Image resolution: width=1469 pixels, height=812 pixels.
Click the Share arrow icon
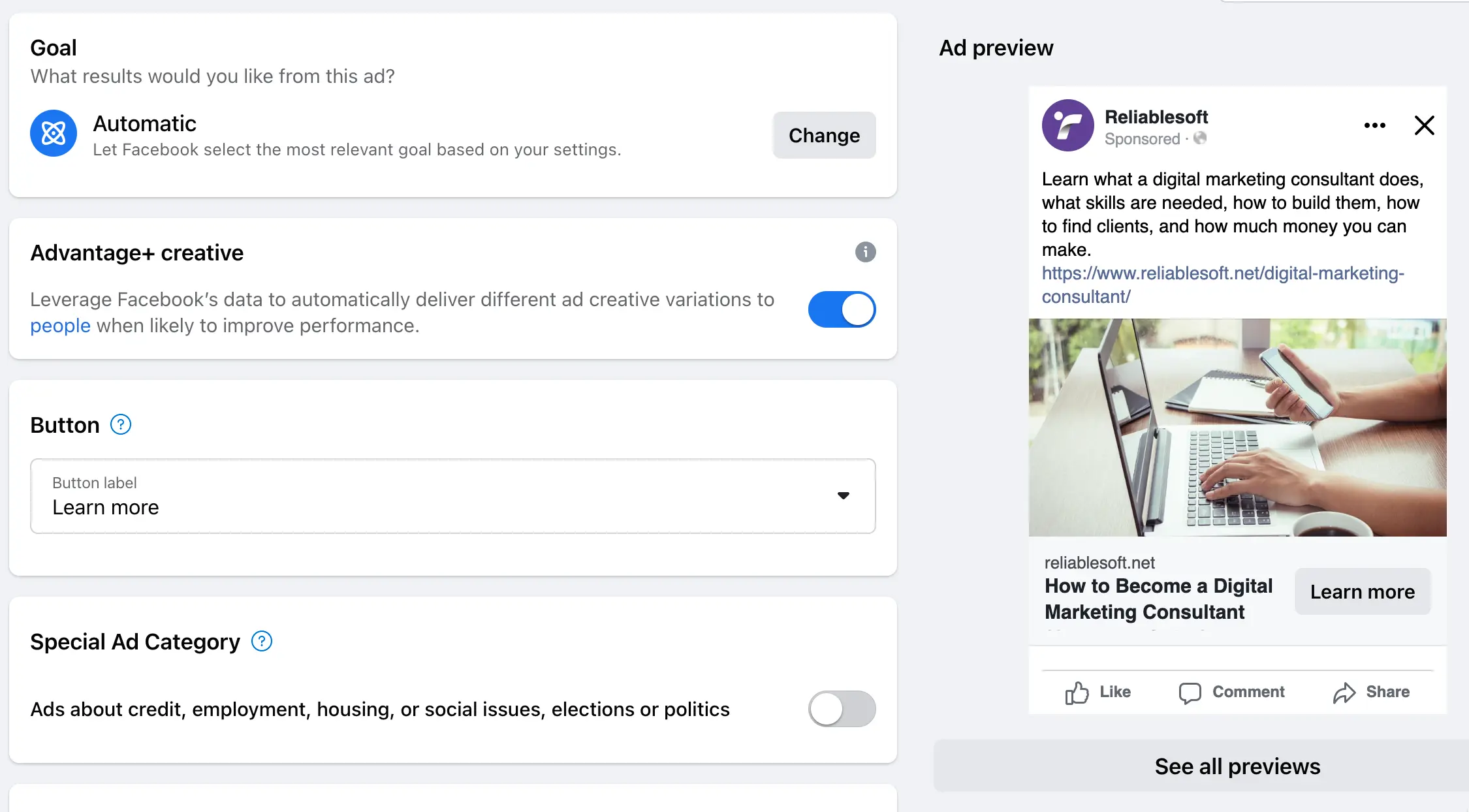[x=1344, y=693]
